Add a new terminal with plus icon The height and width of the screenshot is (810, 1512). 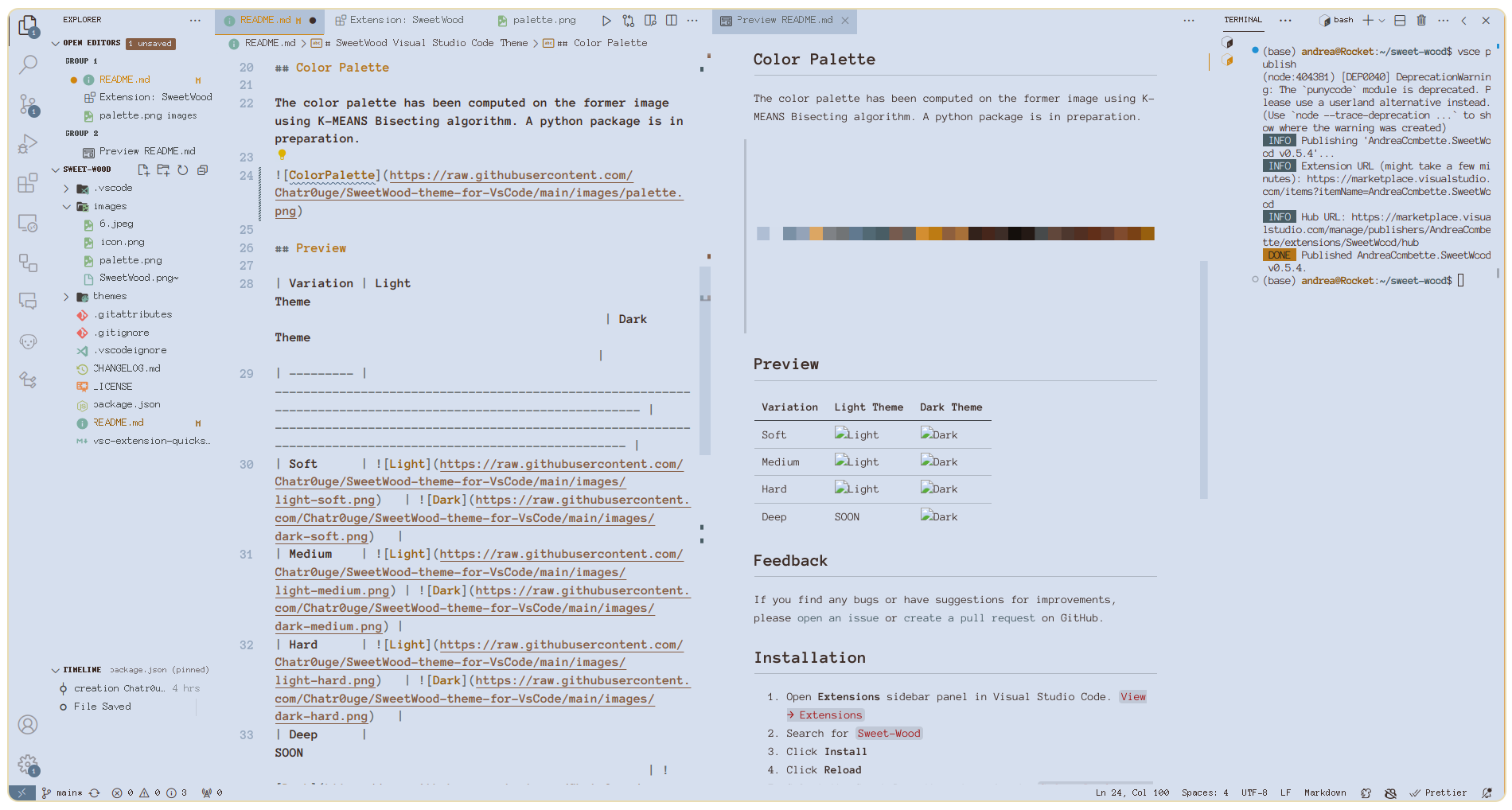[x=1368, y=21]
